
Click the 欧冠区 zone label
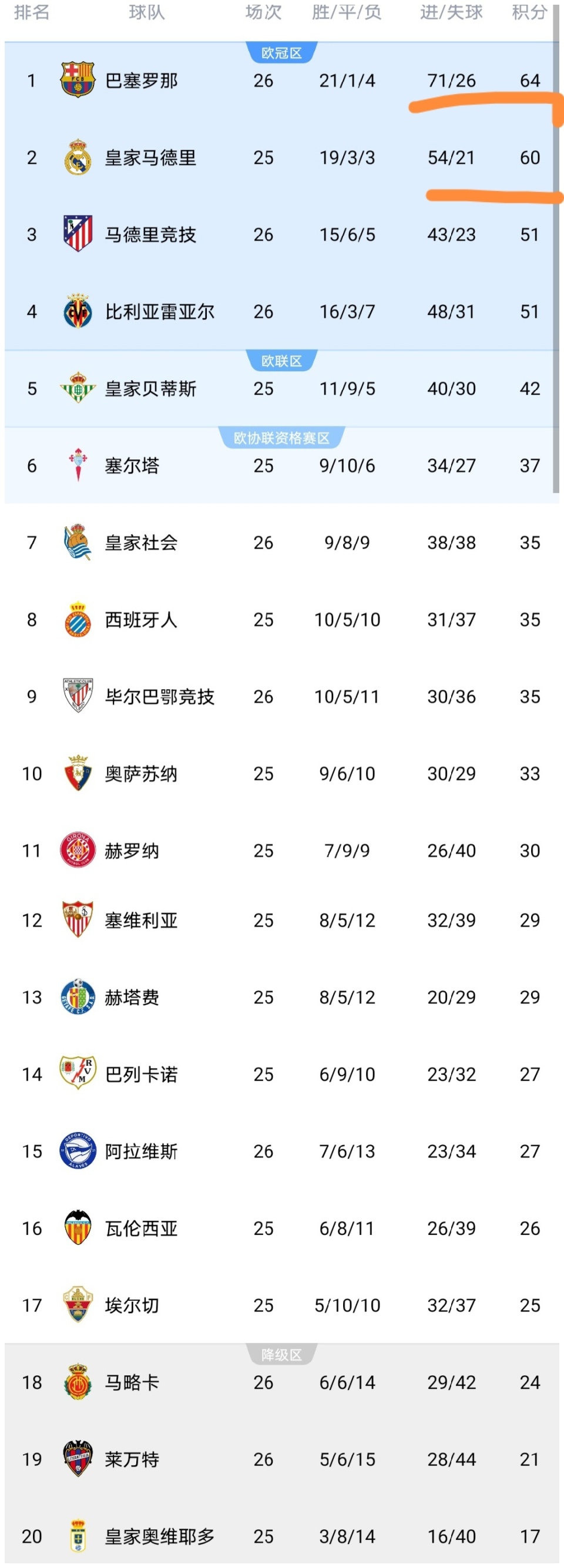coord(281,53)
